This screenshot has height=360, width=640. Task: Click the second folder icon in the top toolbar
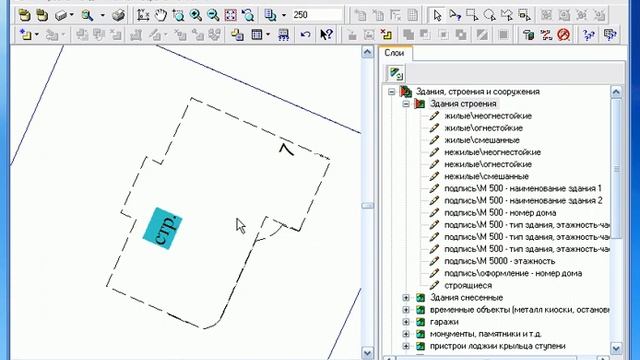point(42,16)
